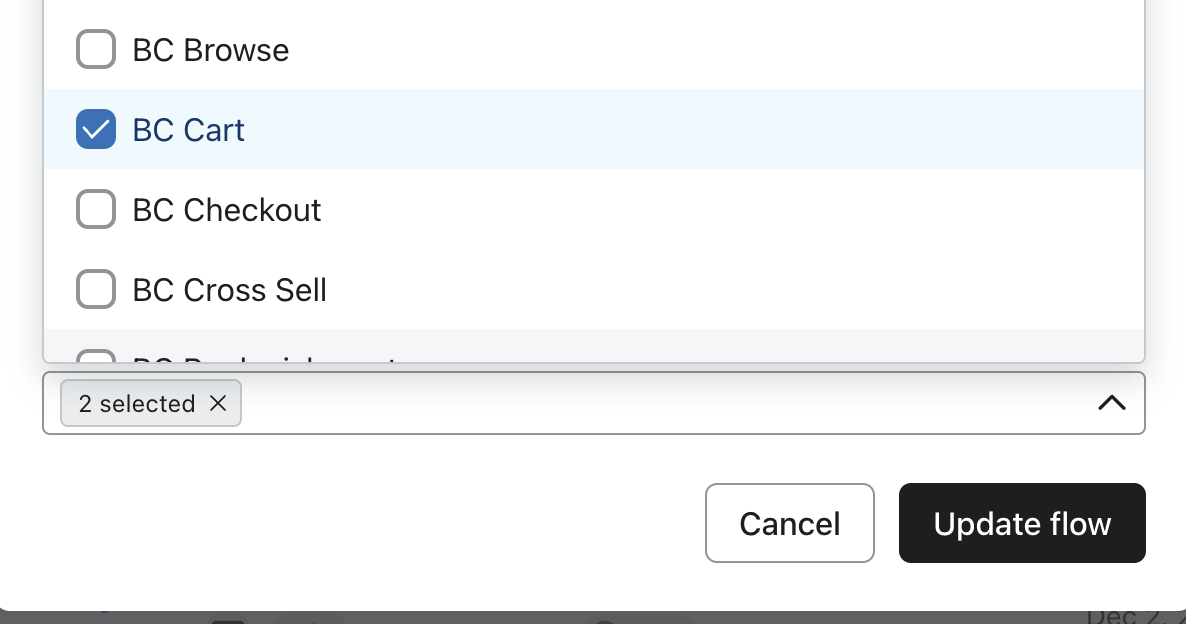1186x624 pixels.
Task: Collapse the dropdown with the up chevron
Action: click(1112, 403)
